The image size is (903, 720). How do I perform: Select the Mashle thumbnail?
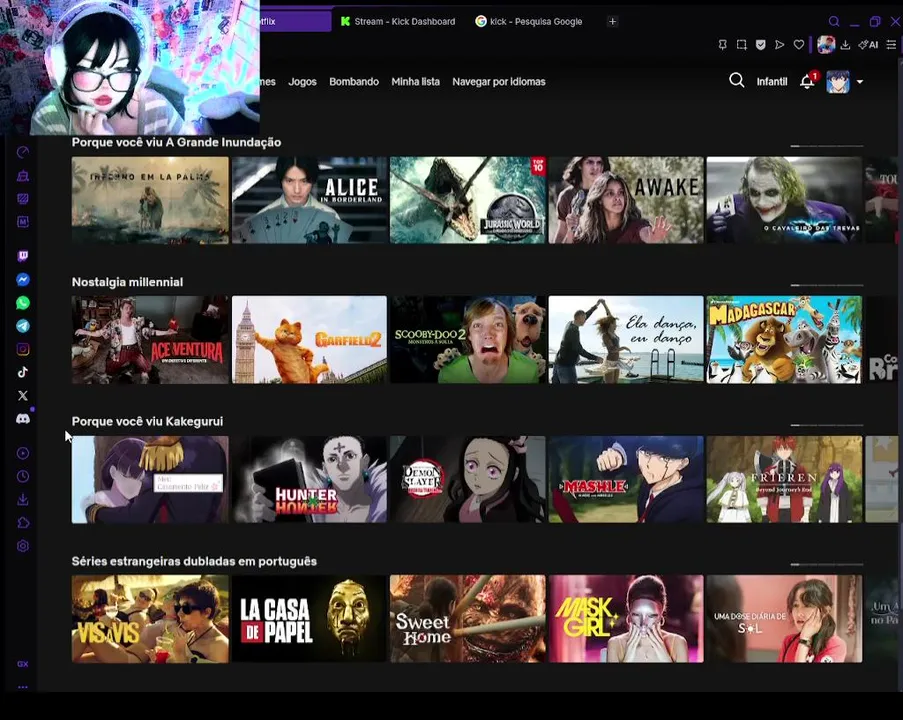626,479
